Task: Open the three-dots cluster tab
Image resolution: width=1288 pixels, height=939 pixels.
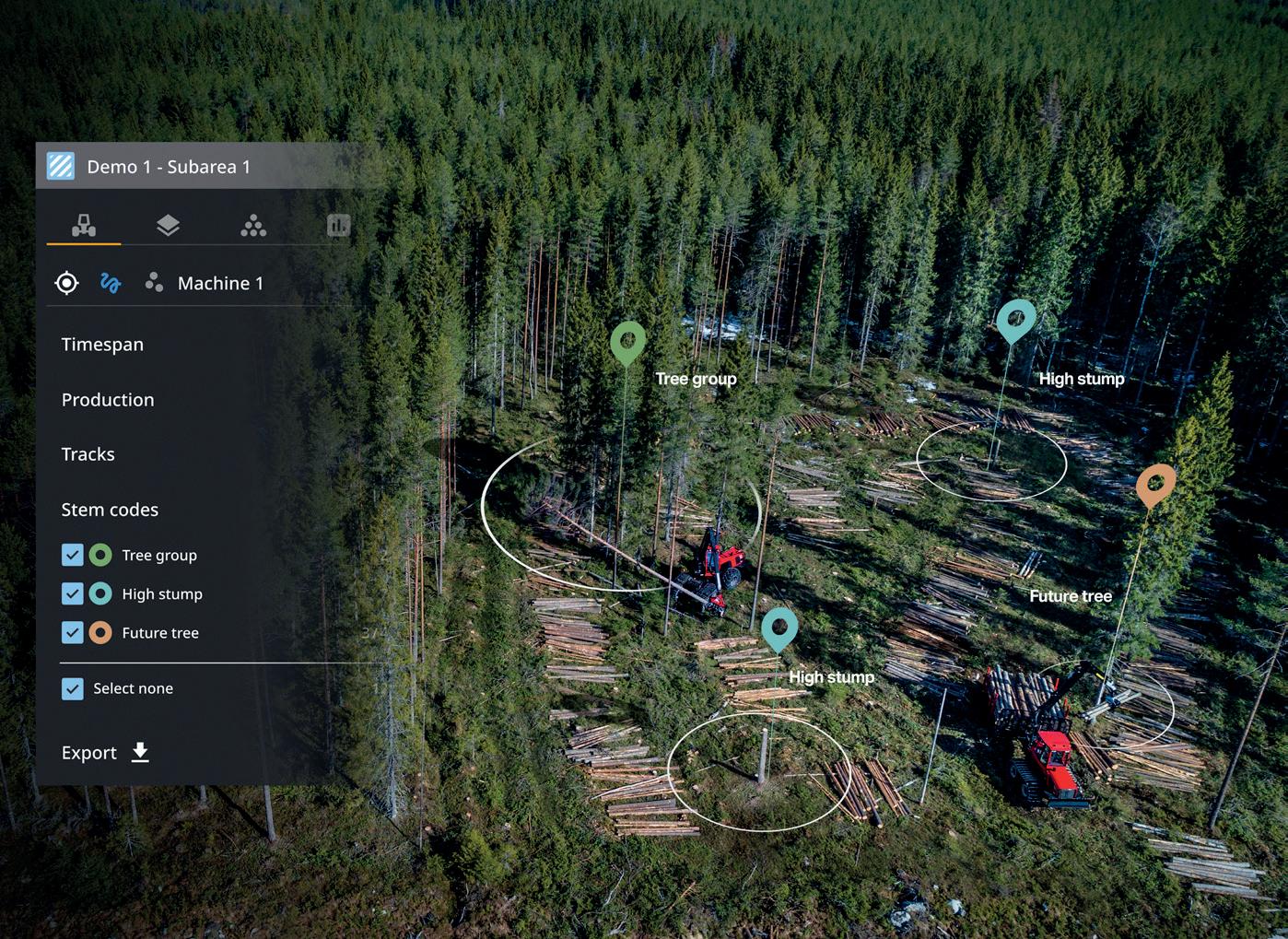Action: (253, 226)
